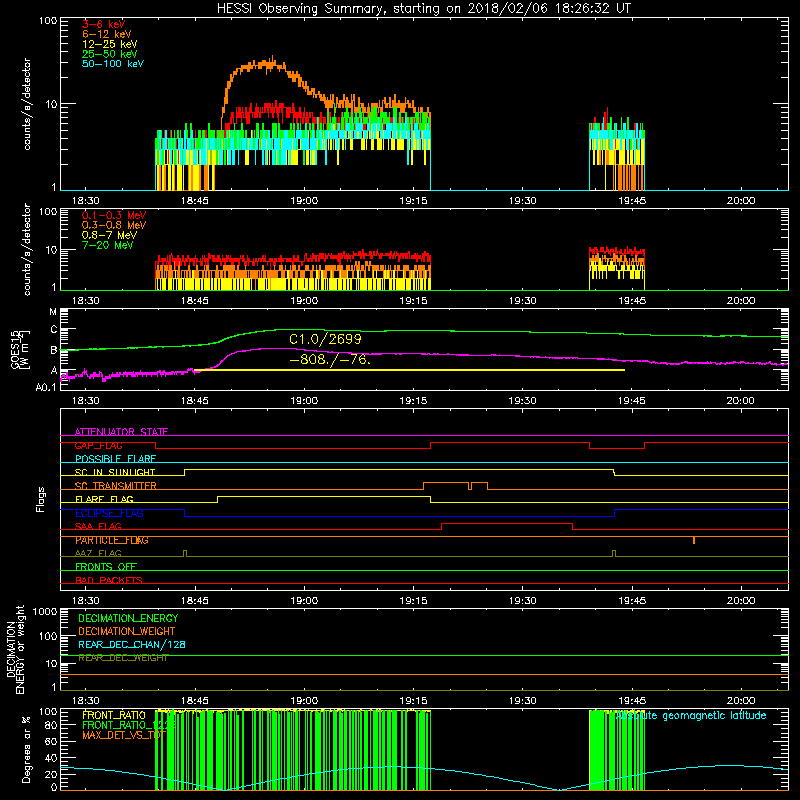Select the DECIMATION_ENERGY legend label
Viewport: 800px width, 800px height.
click(x=128, y=618)
